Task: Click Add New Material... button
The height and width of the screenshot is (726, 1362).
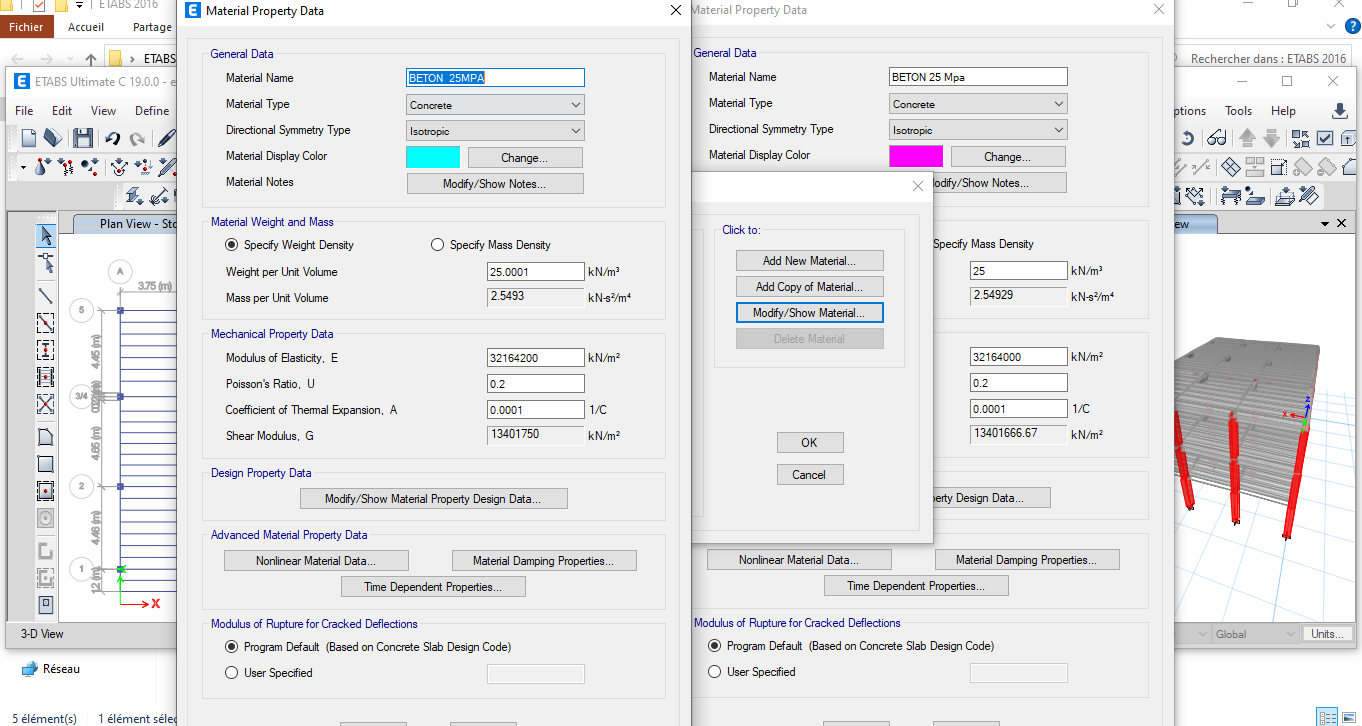Action: click(x=810, y=261)
